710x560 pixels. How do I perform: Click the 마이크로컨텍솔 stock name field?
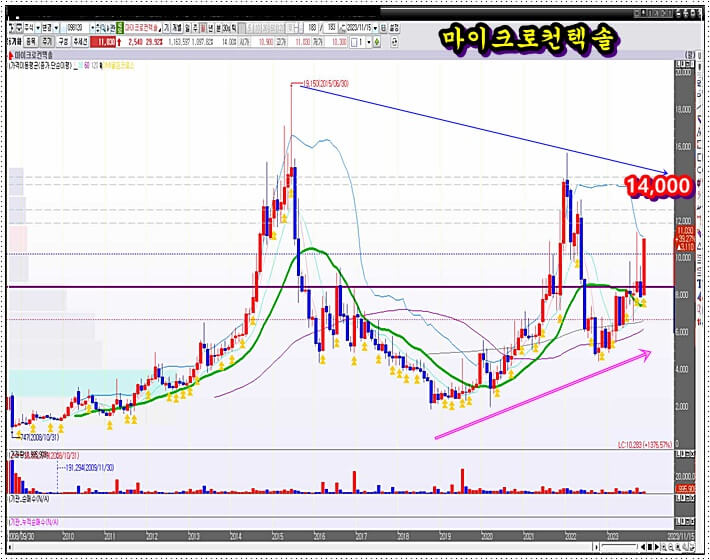pyautogui.click(x=143, y=28)
